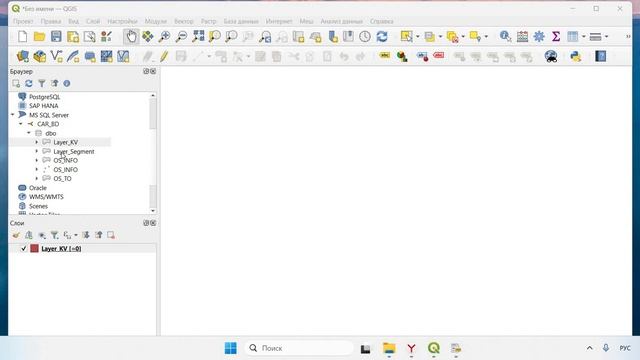Select Oracle in Browser panel

click(x=38, y=188)
